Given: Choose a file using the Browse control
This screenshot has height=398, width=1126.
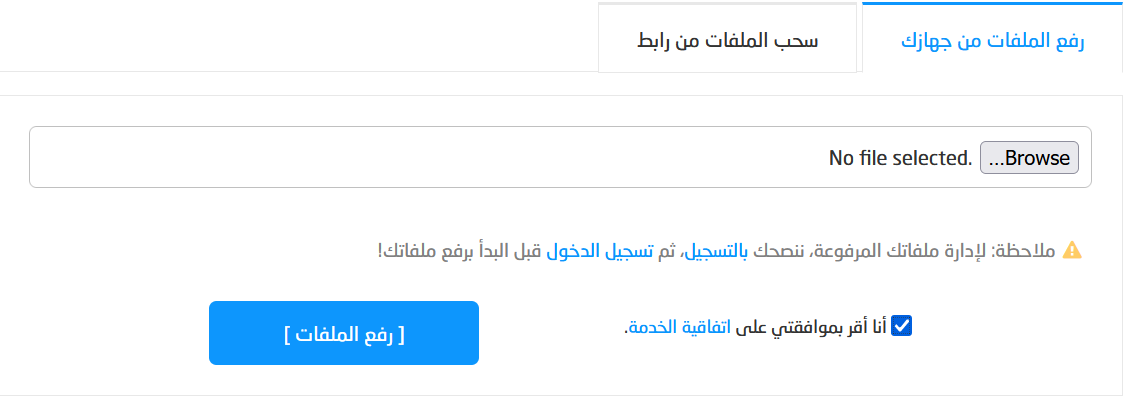Looking at the screenshot, I should pyautogui.click(x=1029, y=157).
